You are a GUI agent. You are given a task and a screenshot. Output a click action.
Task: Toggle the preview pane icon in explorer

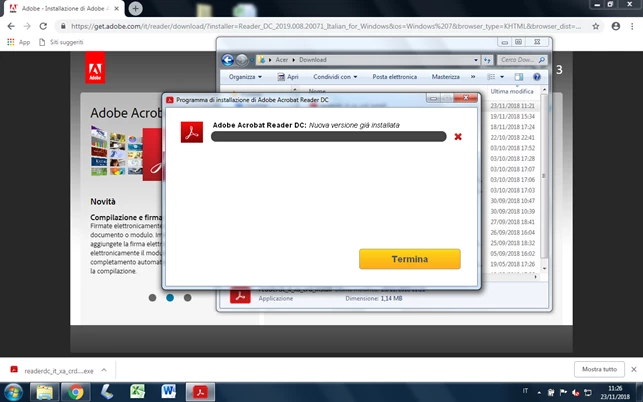point(519,77)
